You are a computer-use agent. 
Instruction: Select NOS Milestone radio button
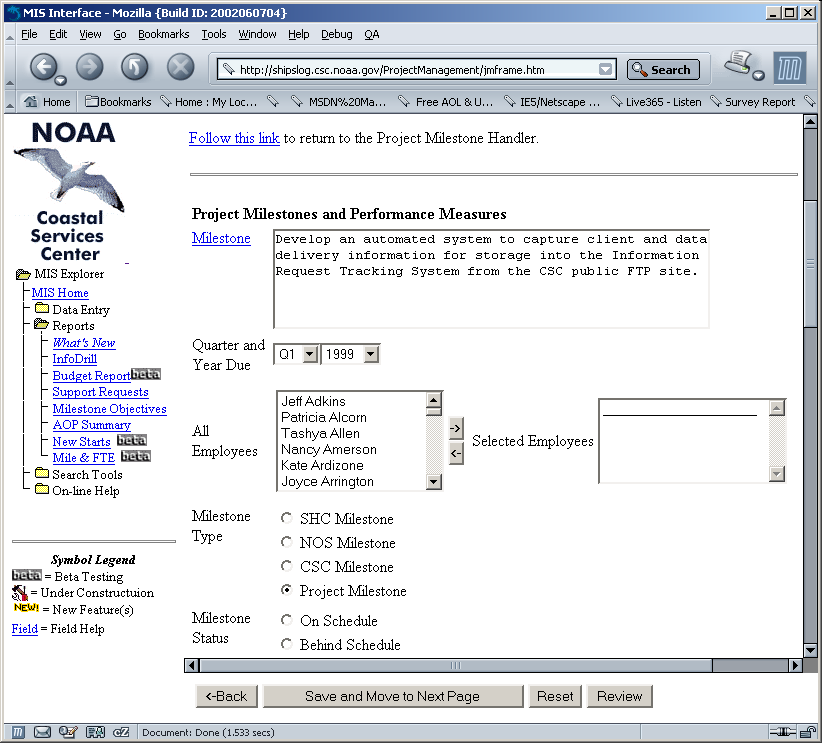[286, 542]
